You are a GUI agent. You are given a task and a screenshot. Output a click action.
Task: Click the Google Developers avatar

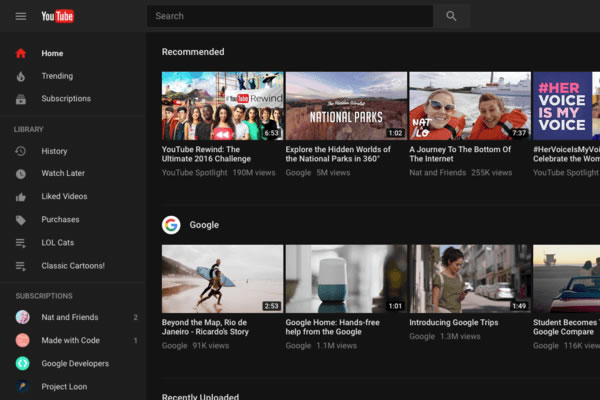(23, 363)
